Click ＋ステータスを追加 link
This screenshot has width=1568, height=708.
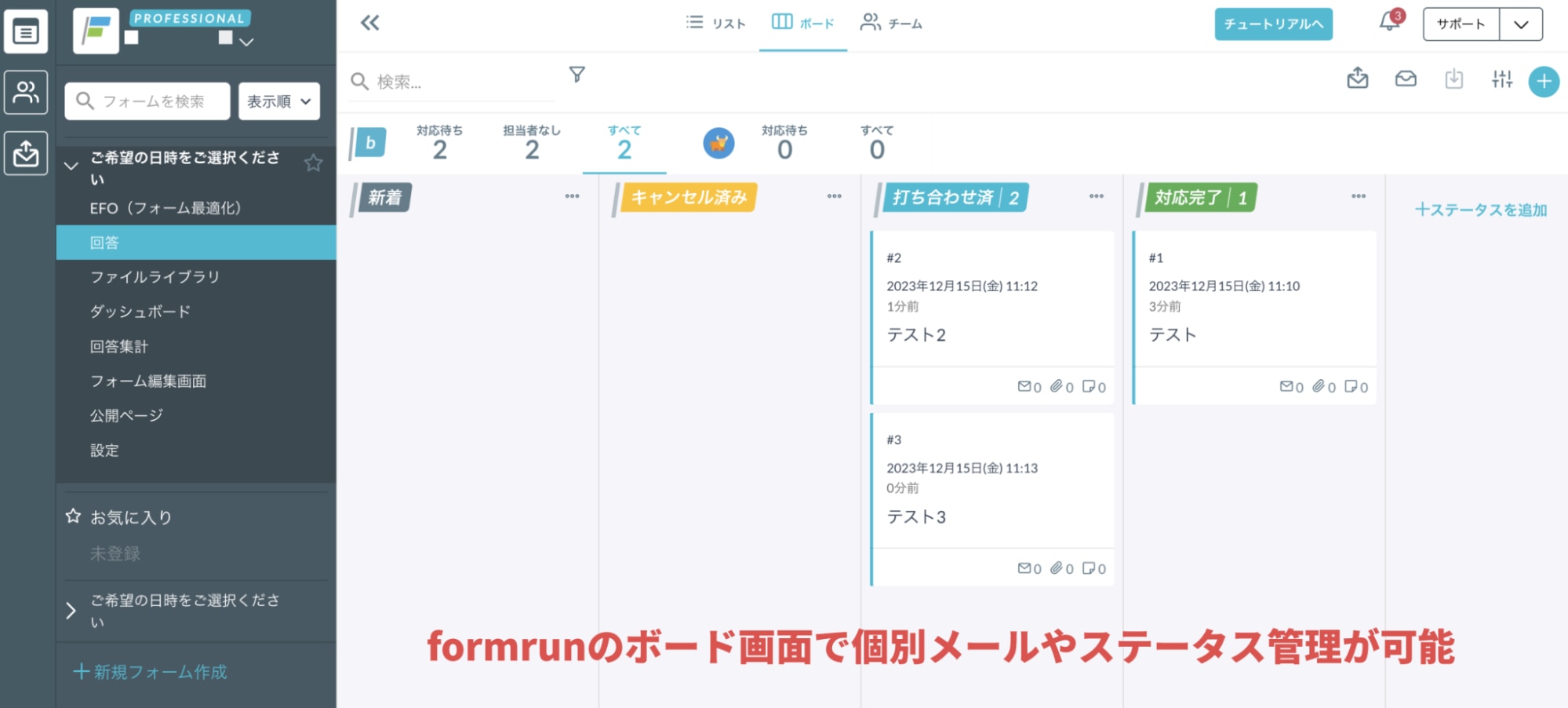click(x=1480, y=210)
